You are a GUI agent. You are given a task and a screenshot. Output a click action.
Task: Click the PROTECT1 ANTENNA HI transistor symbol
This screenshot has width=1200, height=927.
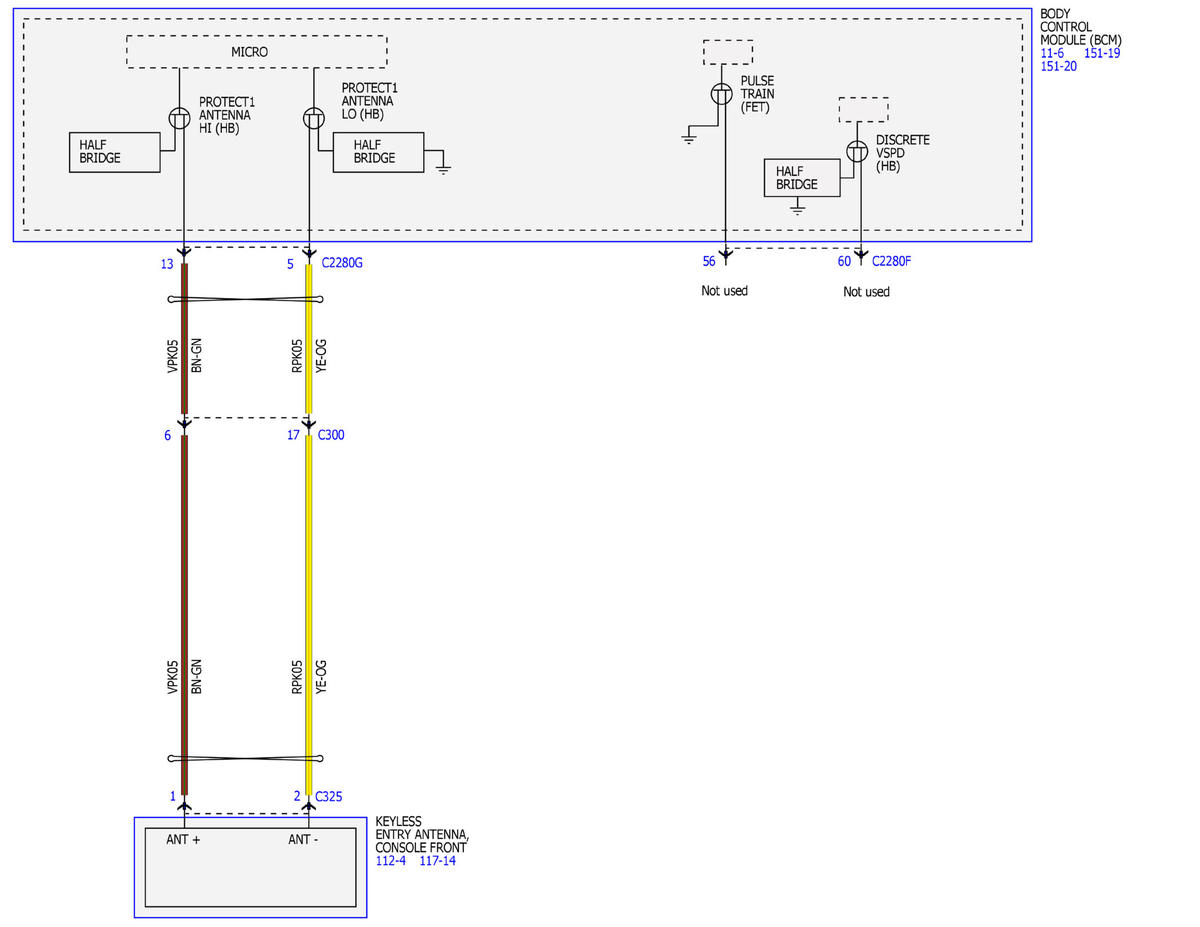[x=179, y=119]
